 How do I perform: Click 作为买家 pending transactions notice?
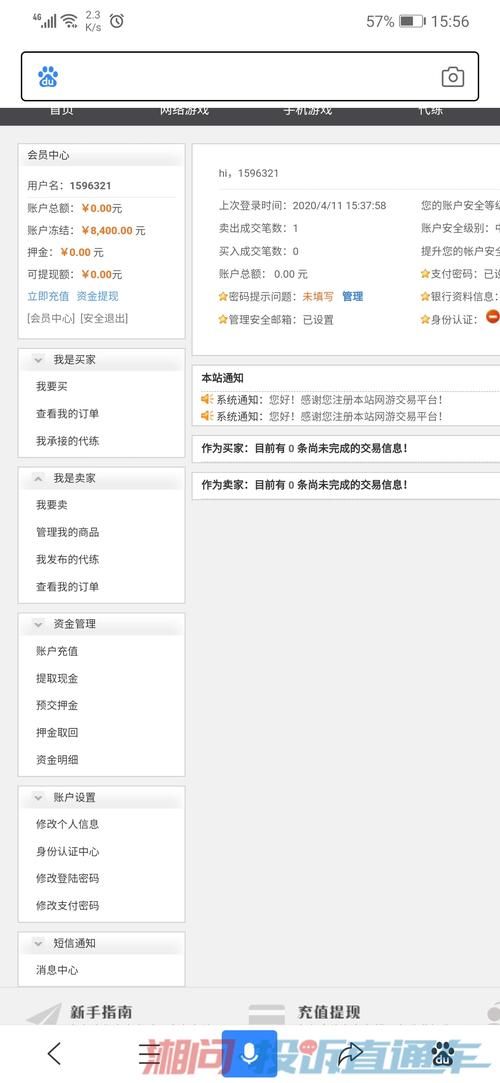pos(305,448)
